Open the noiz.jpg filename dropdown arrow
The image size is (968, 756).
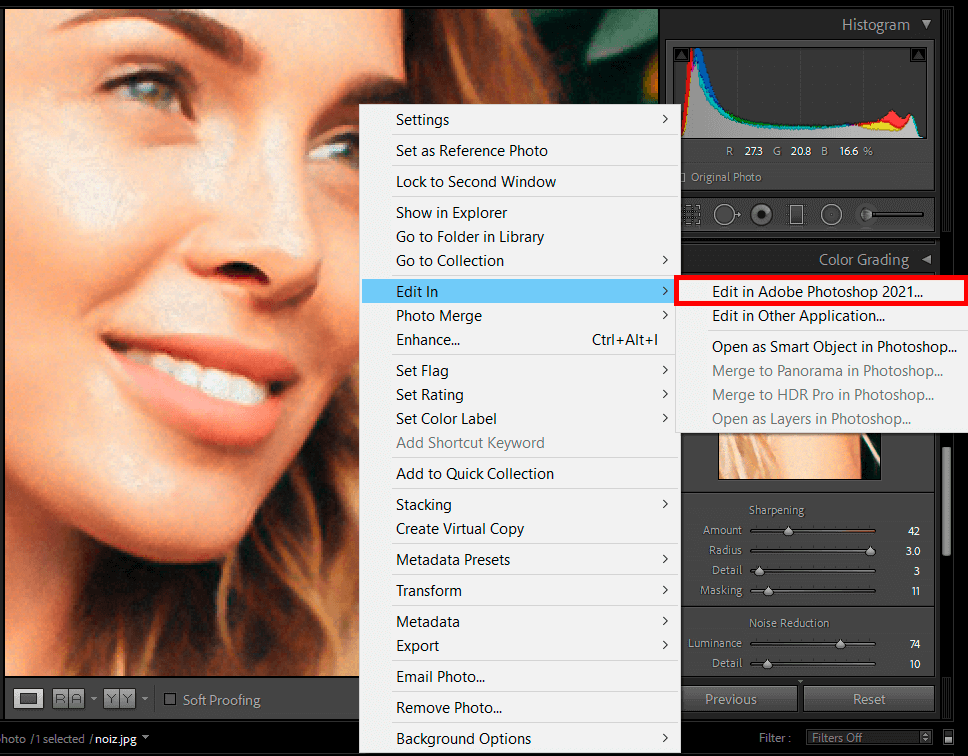[x=146, y=737]
